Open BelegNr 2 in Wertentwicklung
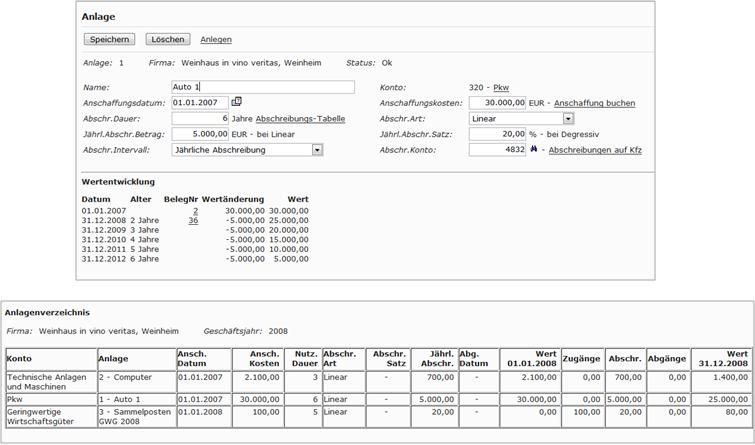This screenshot has width=755, height=445. click(x=195, y=211)
